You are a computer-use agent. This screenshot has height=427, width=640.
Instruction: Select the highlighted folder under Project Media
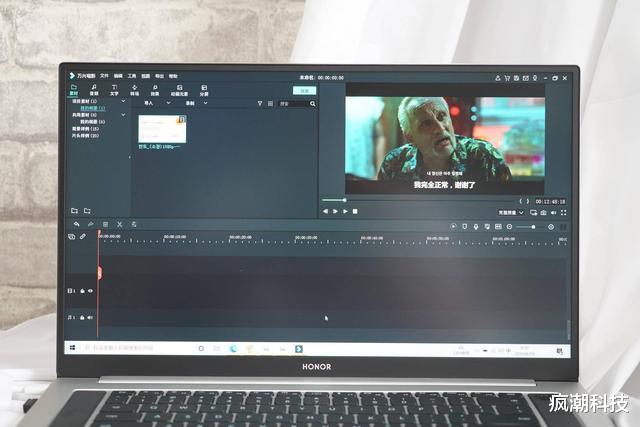pos(92,108)
